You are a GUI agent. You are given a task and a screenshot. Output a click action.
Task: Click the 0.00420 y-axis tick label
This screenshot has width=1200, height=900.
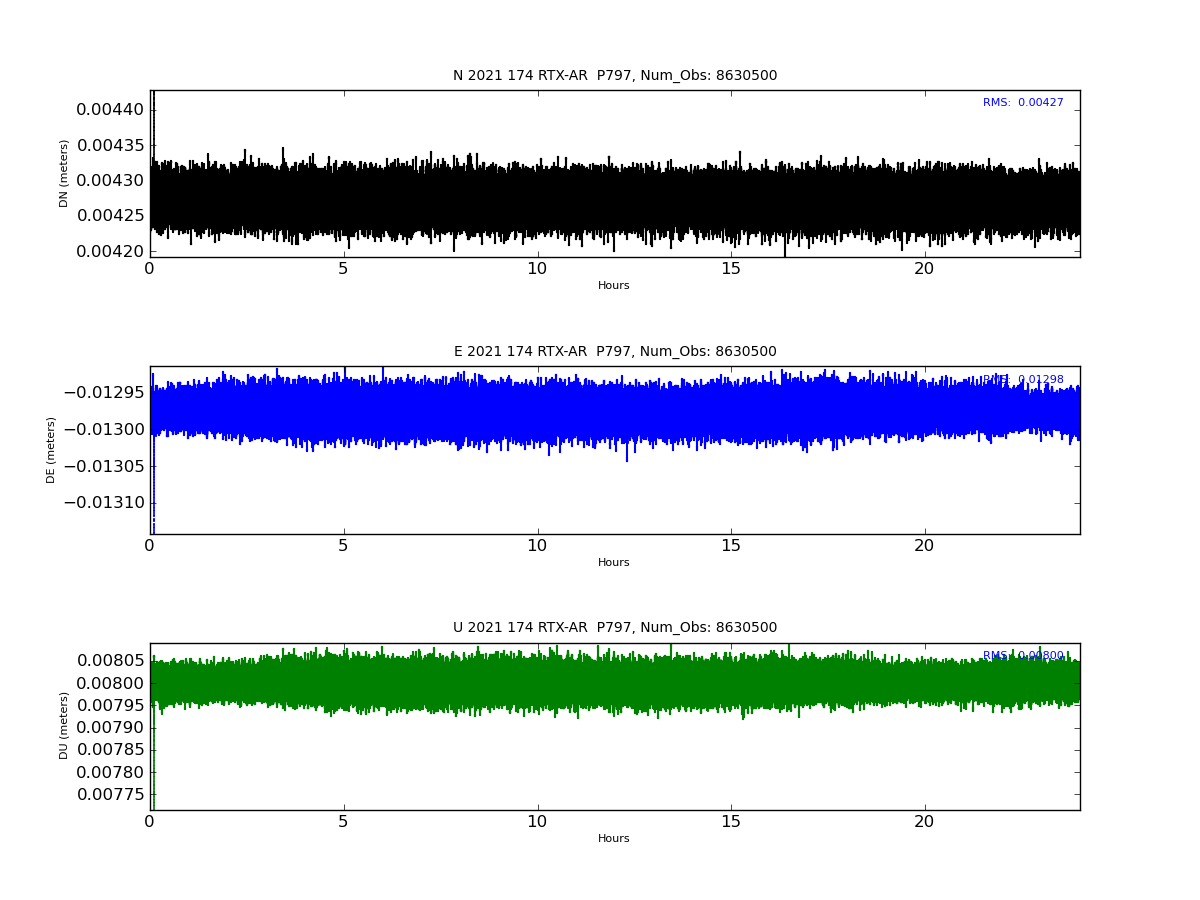point(110,251)
